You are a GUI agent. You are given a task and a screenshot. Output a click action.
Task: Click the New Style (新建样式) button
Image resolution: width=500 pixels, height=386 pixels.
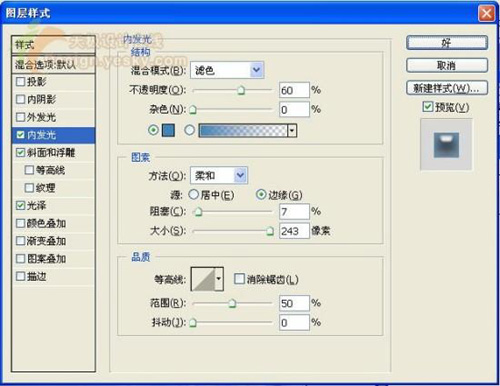coord(447,88)
